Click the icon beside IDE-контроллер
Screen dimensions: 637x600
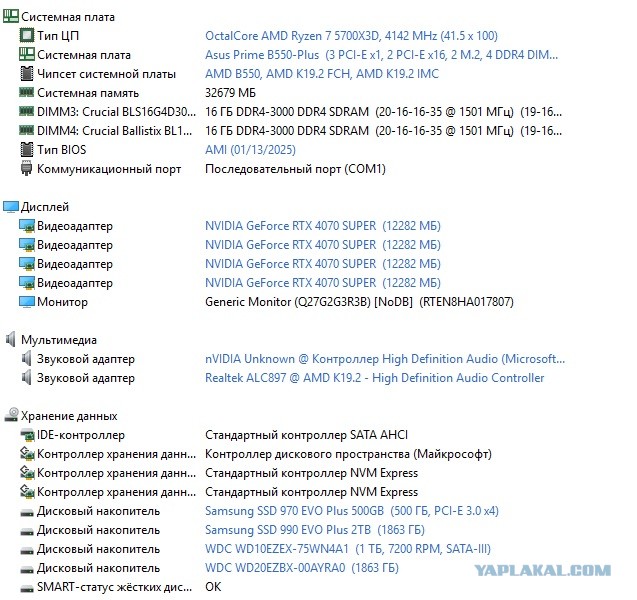click(27, 435)
